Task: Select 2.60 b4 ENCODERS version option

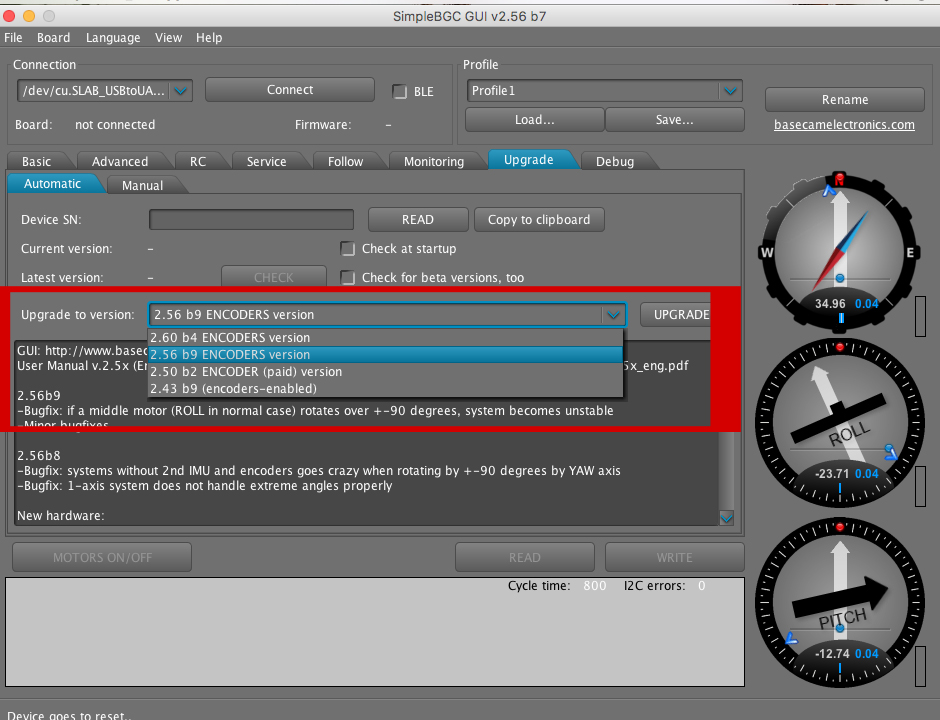Action: coord(385,338)
